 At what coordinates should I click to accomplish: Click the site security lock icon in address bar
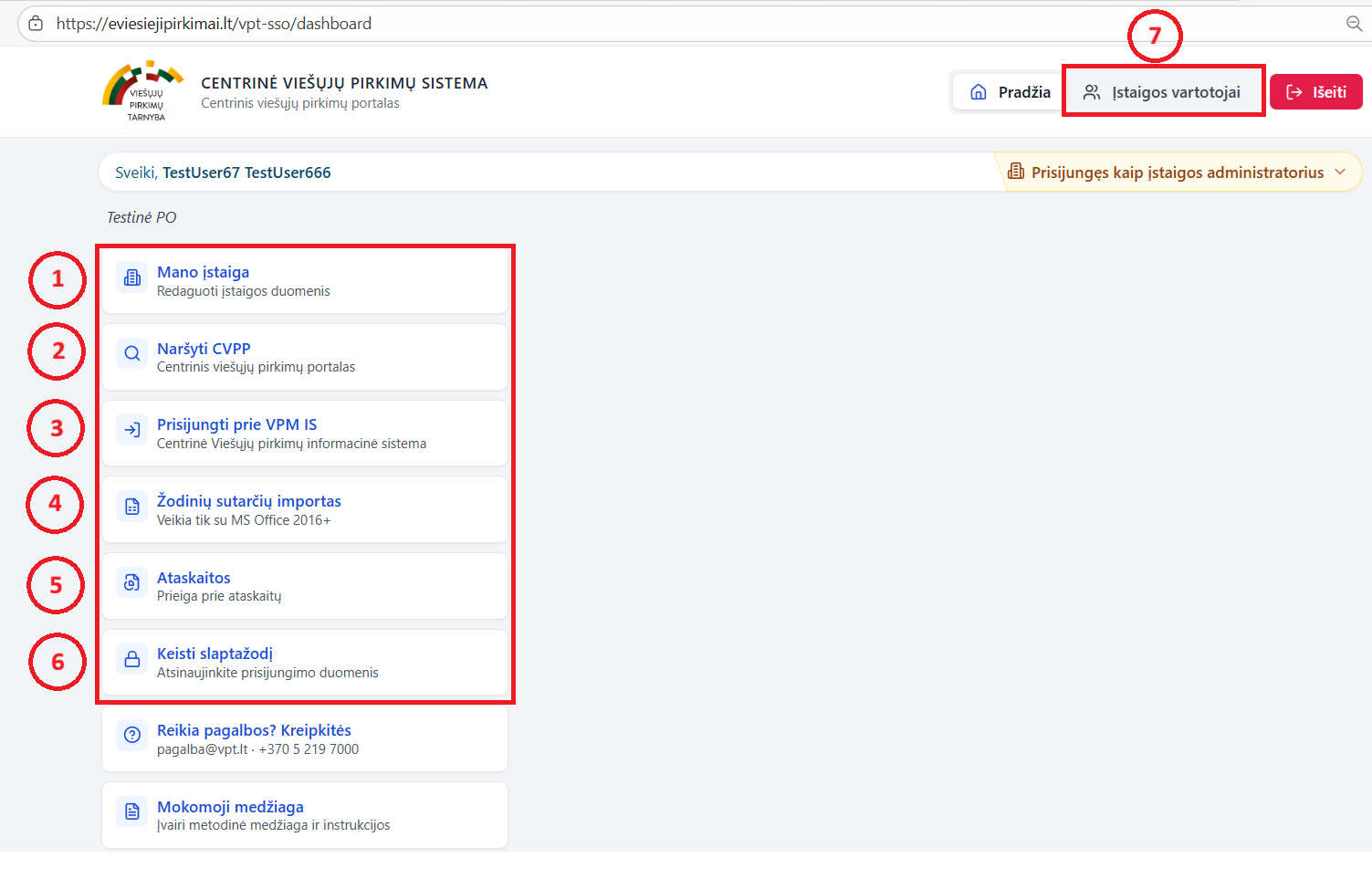tap(36, 24)
